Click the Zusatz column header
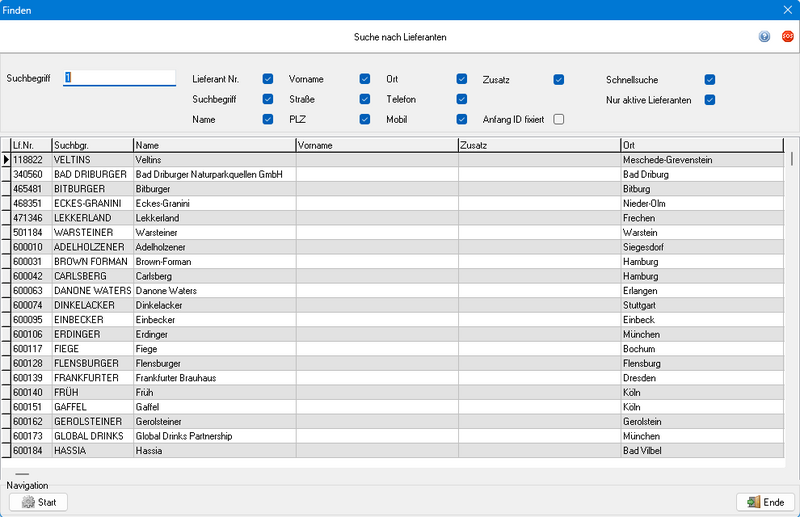The width and height of the screenshot is (800, 517). coord(539,145)
